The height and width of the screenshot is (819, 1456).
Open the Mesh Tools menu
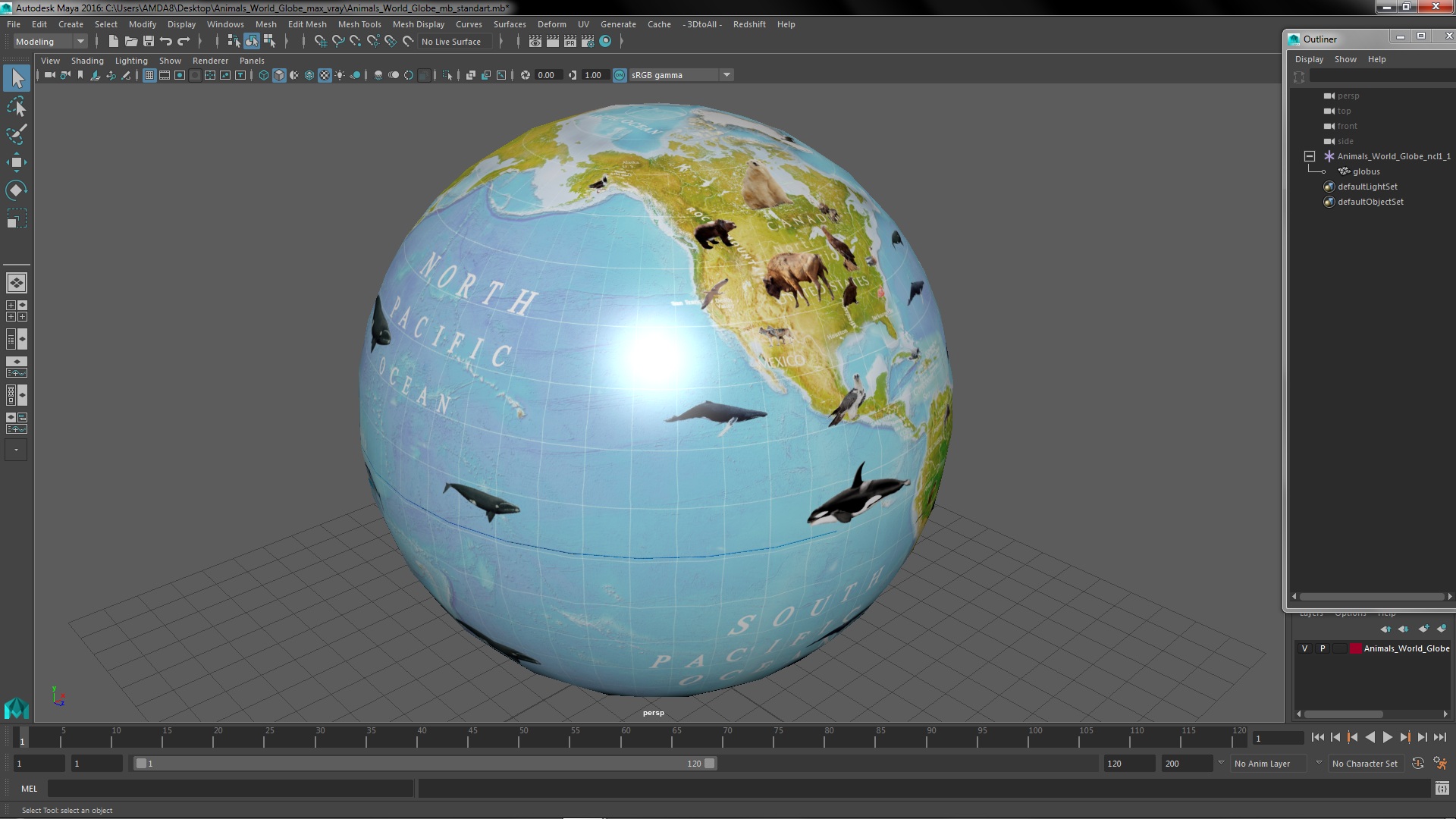(359, 24)
